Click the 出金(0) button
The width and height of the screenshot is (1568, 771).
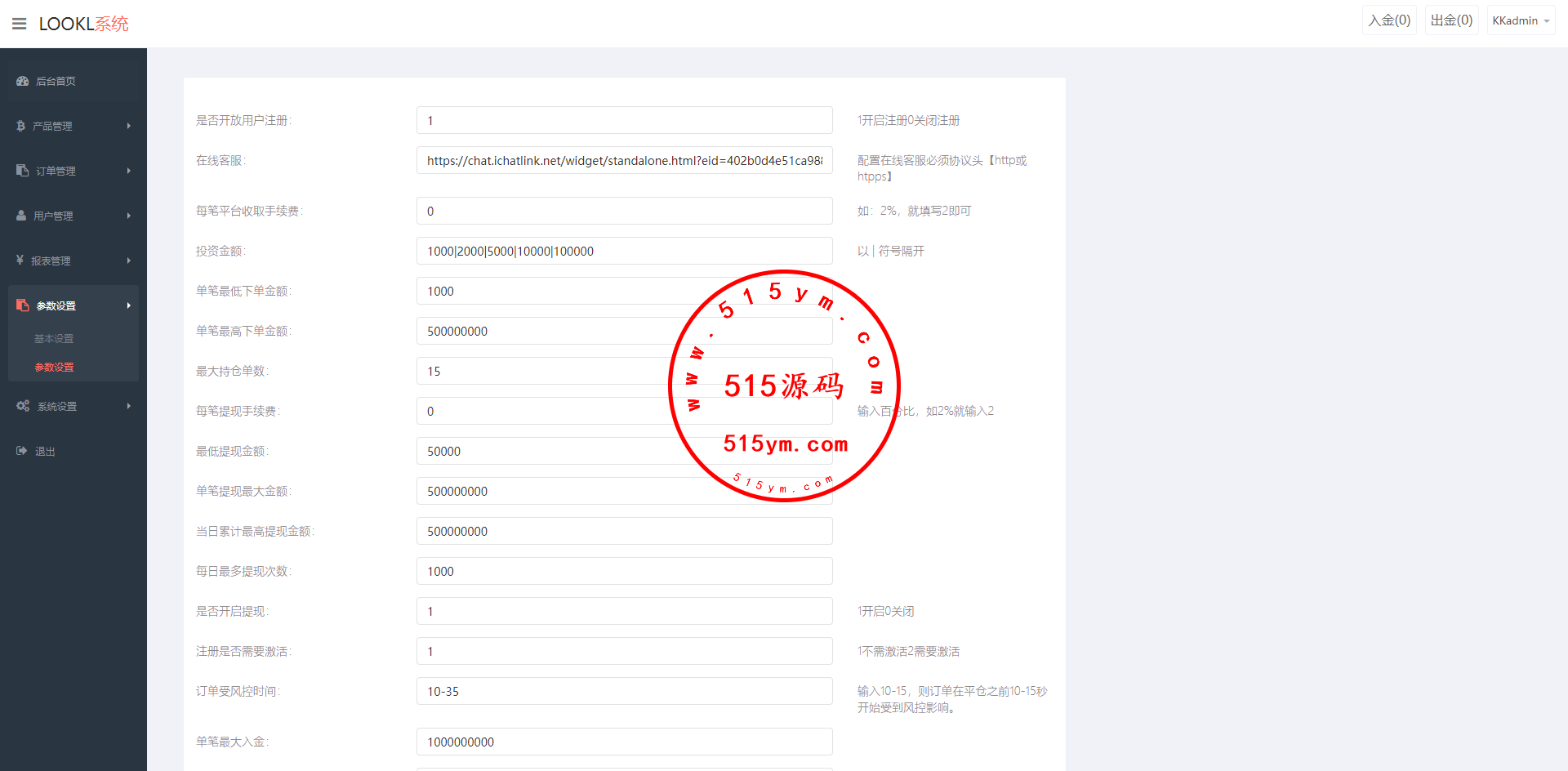(1451, 20)
